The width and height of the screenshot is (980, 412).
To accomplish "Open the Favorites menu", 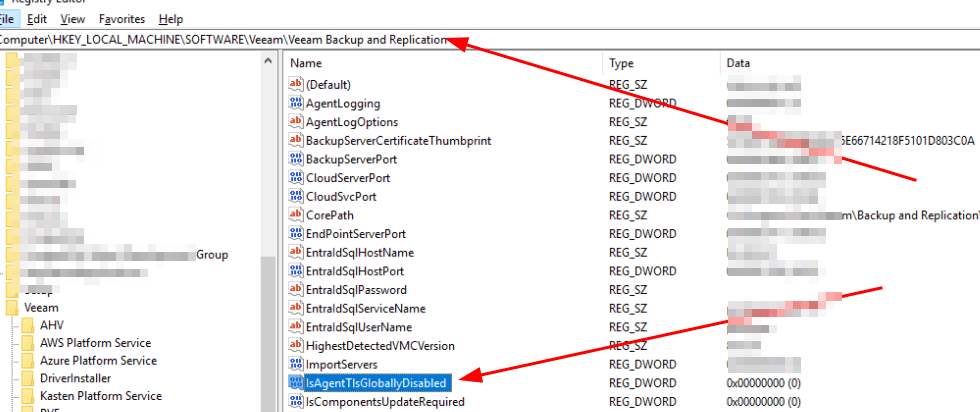I will coord(122,19).
